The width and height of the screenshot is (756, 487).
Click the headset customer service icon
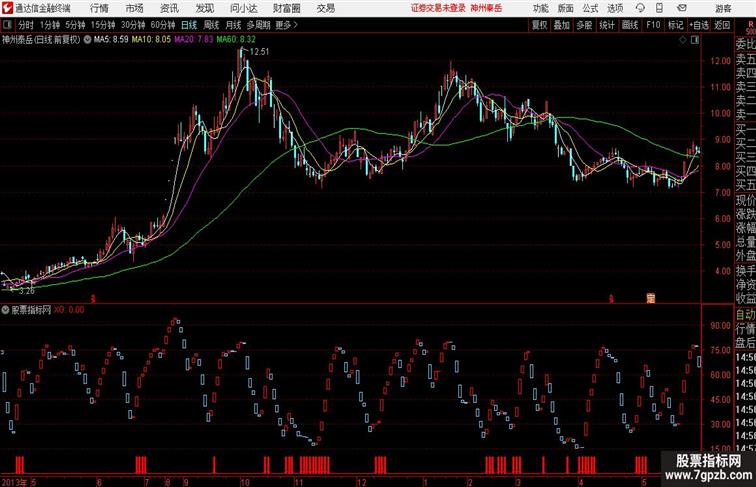640,8
